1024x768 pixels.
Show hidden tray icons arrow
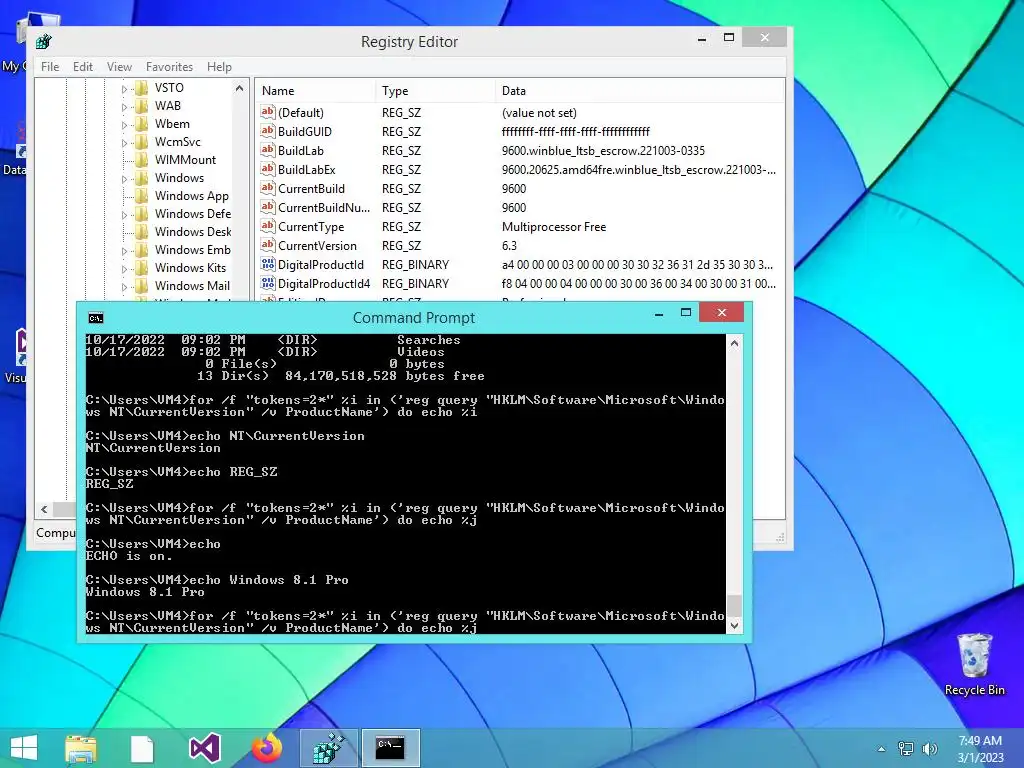pyautogui.click(x=882, y=749)
